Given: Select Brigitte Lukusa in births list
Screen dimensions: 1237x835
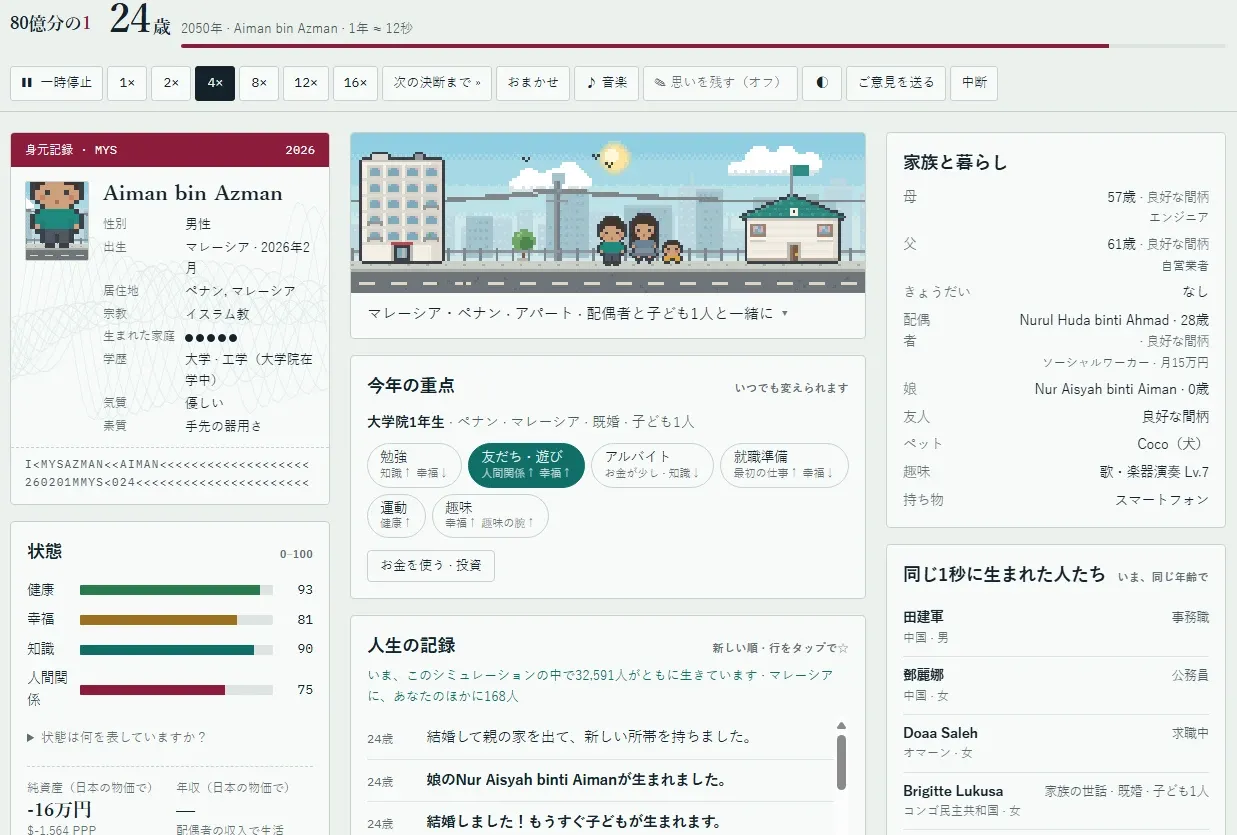Looking at the screenshot, I should pos(1056,800).
